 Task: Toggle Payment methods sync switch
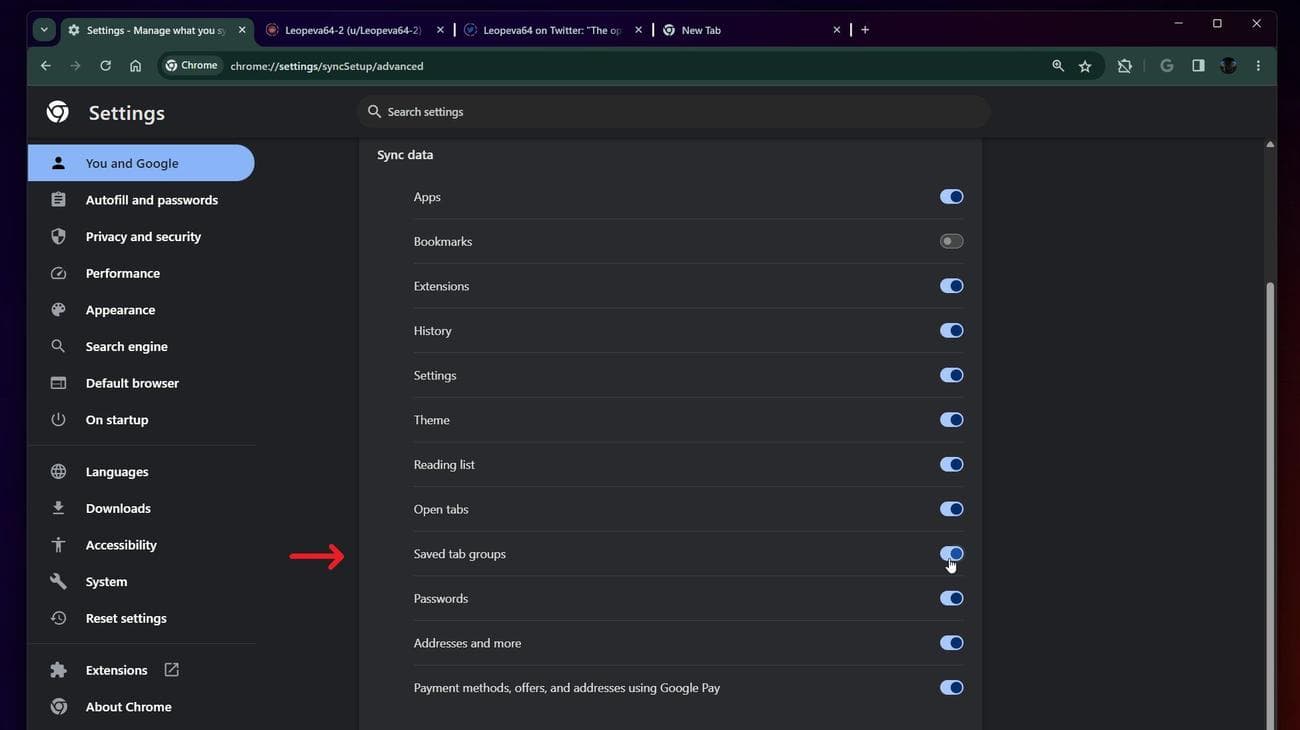click(950, 687)
